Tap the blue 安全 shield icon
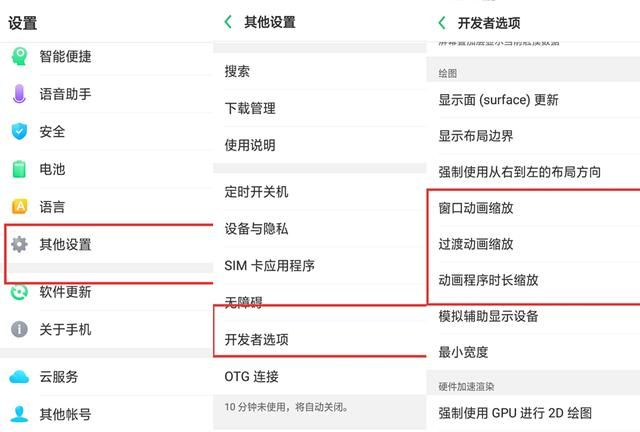This screenshot has height=432, width=640. (x=19, y=131)
